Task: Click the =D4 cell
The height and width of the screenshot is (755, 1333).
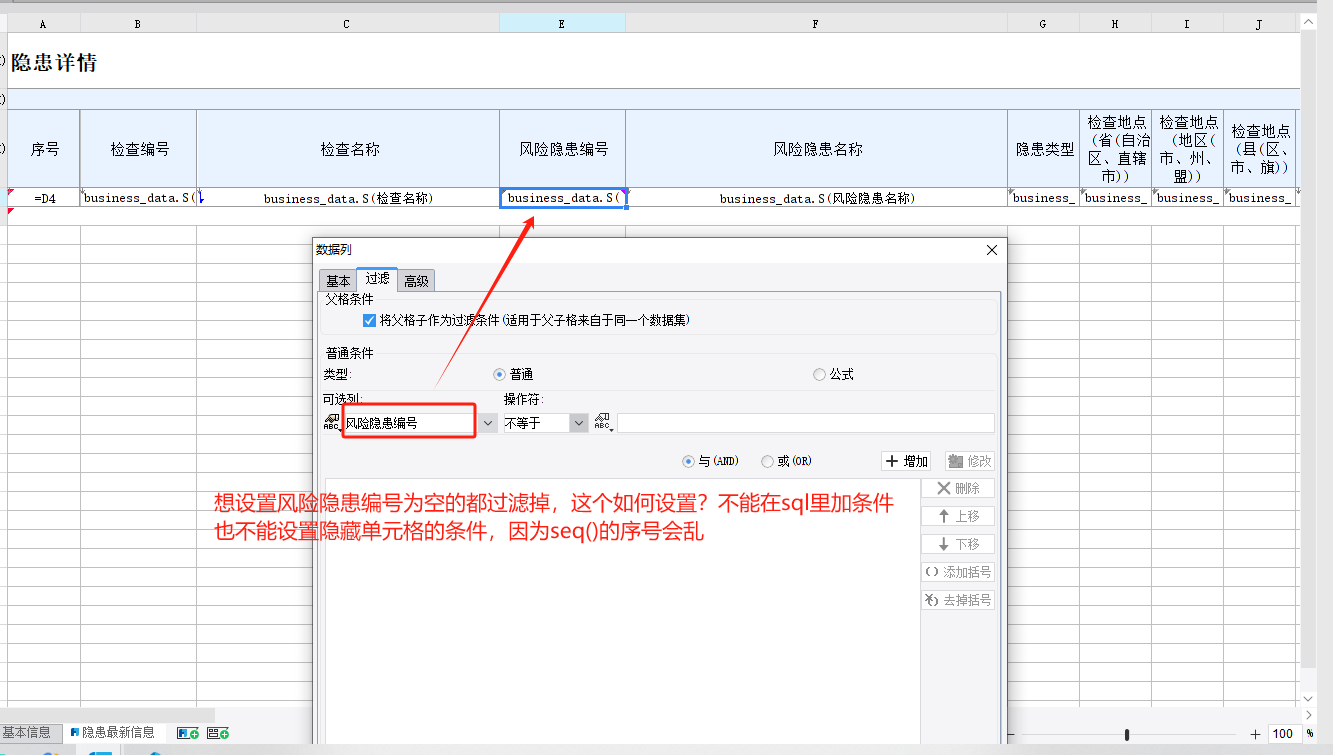Action: (44, 198)
